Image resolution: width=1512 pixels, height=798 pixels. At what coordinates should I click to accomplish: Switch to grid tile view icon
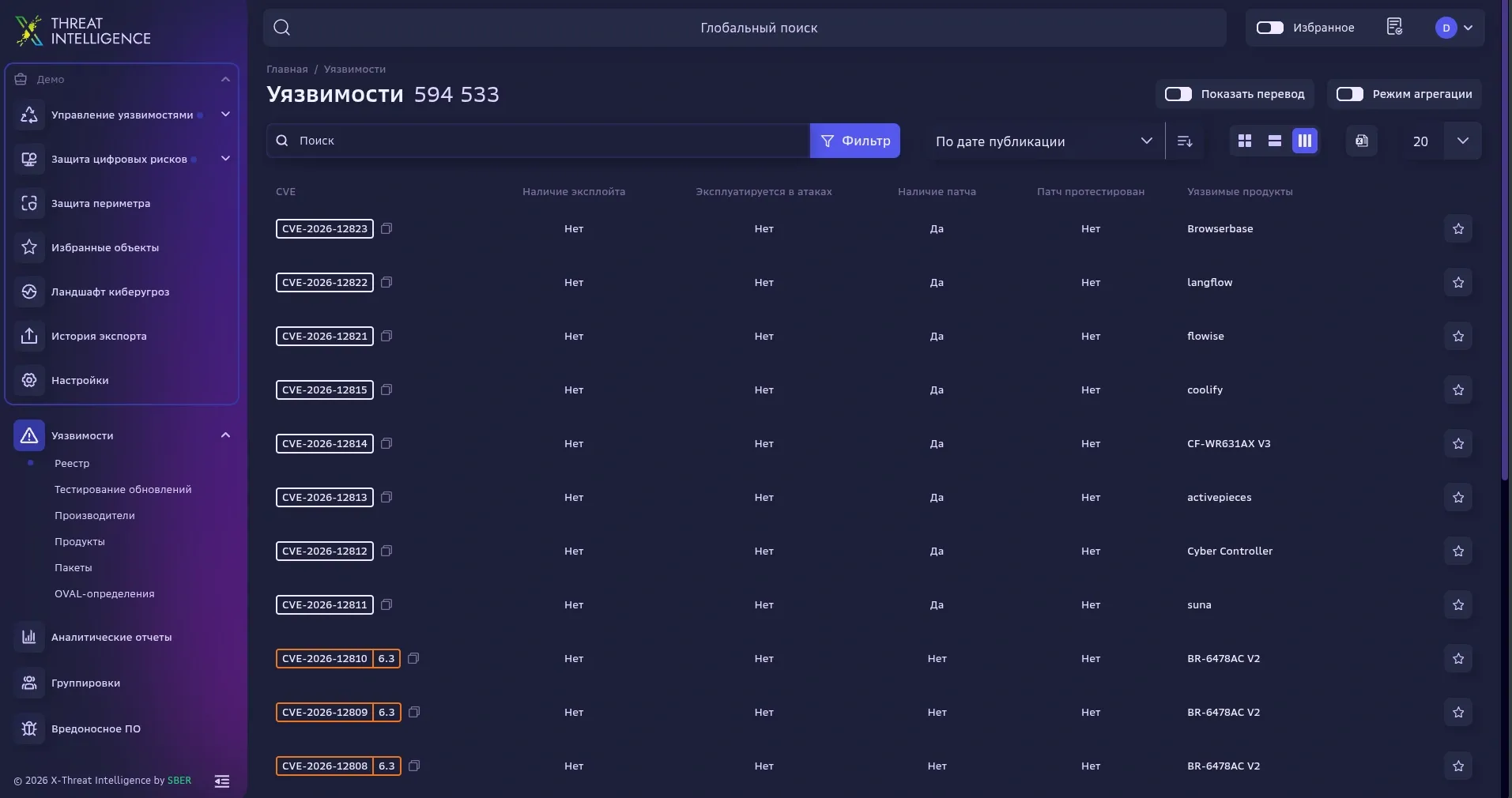pos(1245,141)
